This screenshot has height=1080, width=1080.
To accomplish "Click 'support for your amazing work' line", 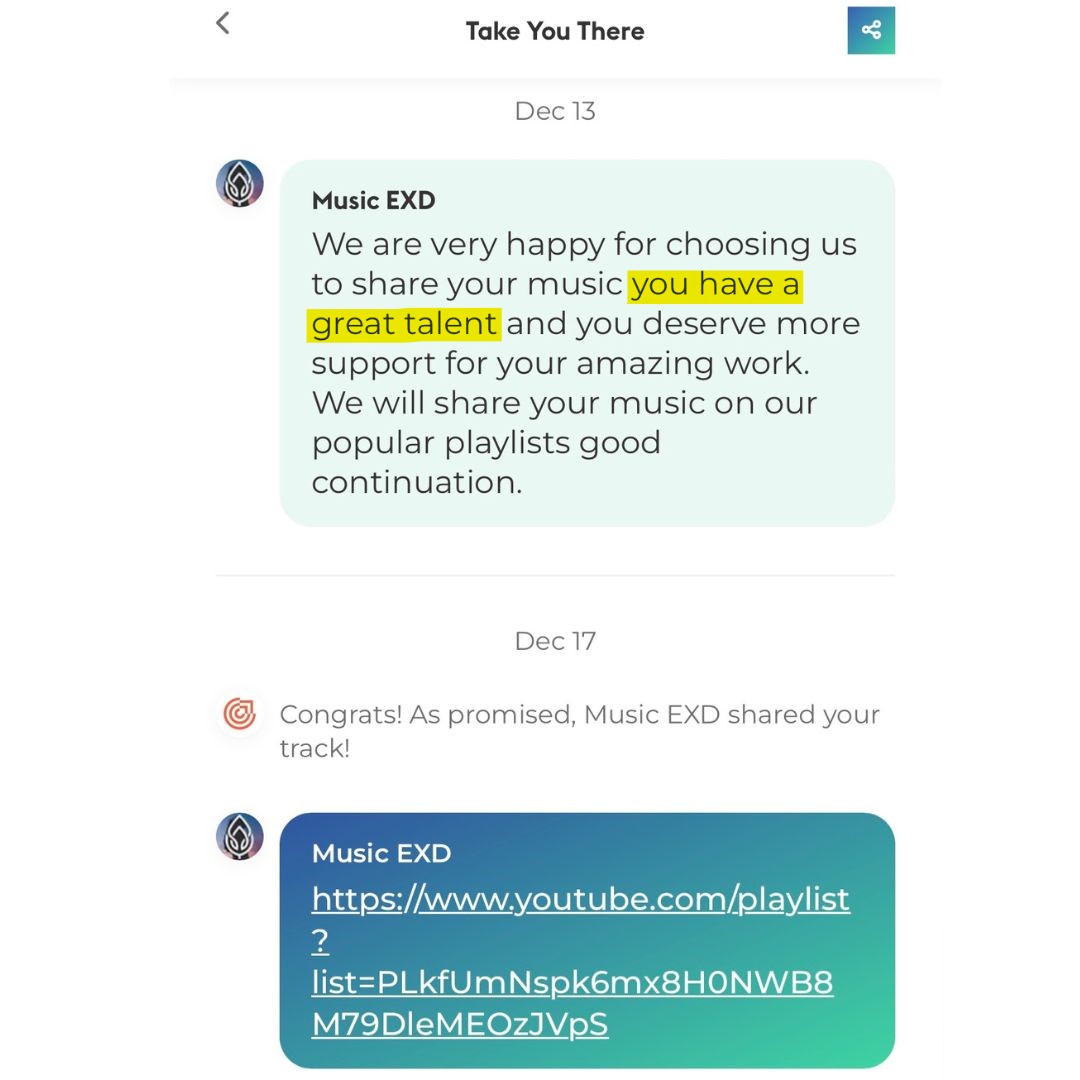I will point(560,364).
